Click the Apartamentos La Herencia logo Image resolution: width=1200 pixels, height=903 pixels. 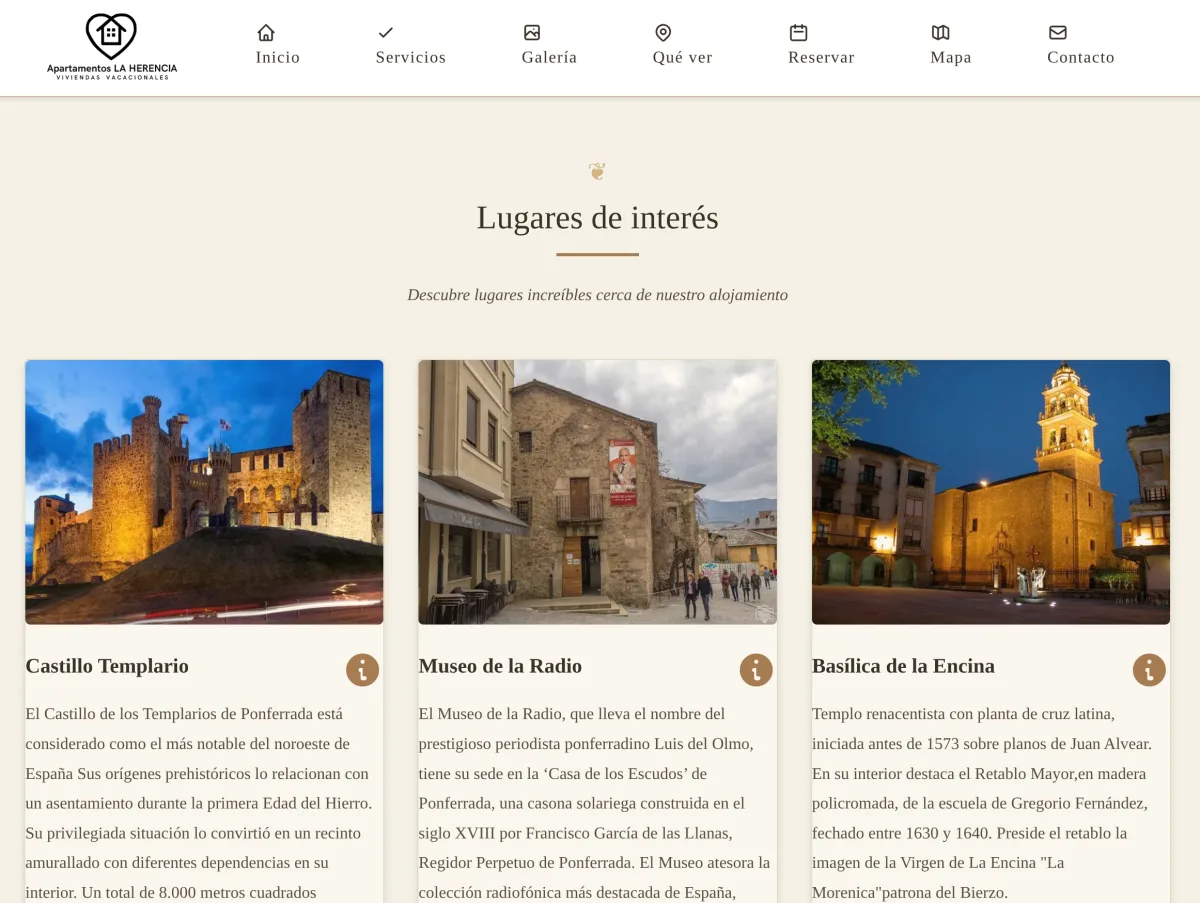click(x=111, y=46)
